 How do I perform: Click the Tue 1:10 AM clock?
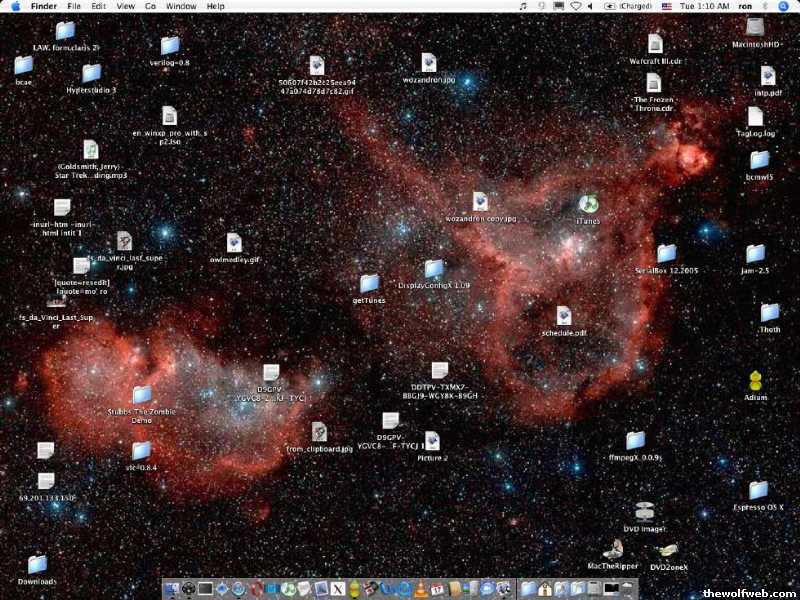[x=704, y=6]
